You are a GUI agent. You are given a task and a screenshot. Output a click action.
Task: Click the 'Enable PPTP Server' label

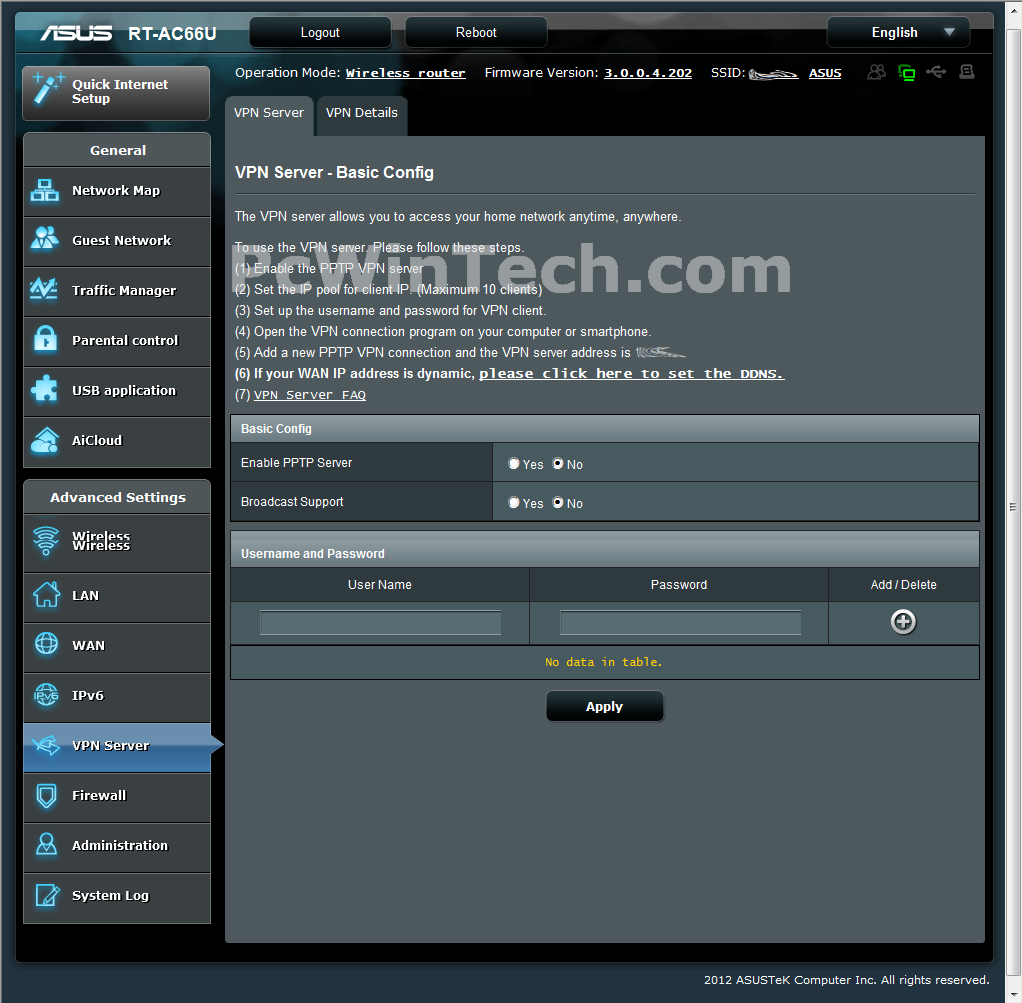[x=297, y=463]
